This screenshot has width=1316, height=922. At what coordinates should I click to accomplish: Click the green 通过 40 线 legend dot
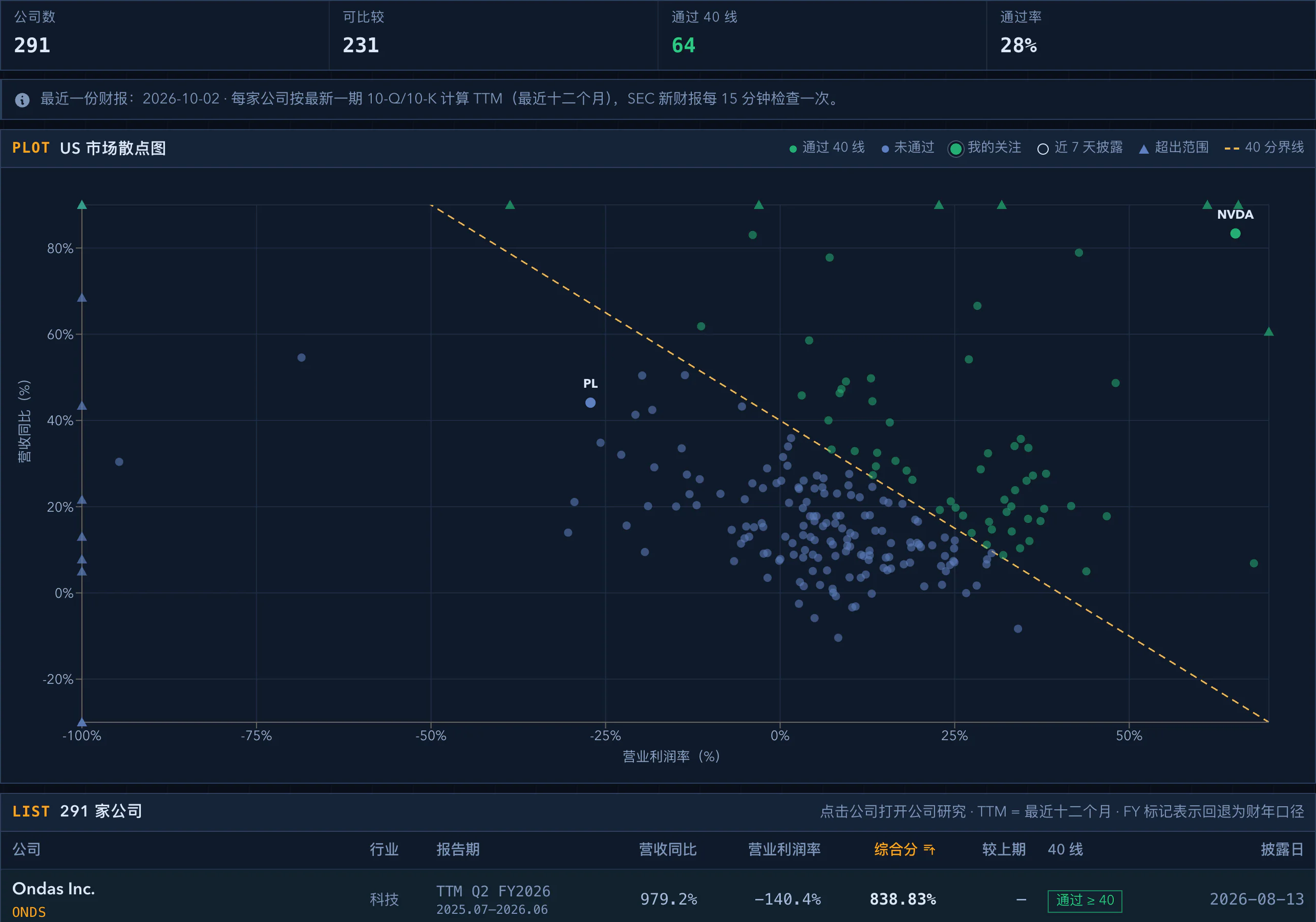(793, 149)
